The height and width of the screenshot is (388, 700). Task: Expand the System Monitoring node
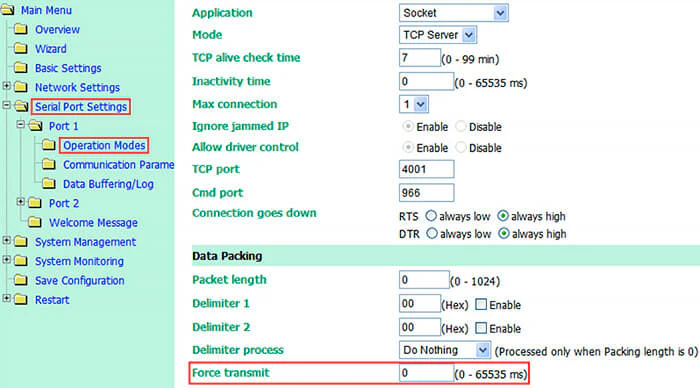pos(6,259)
